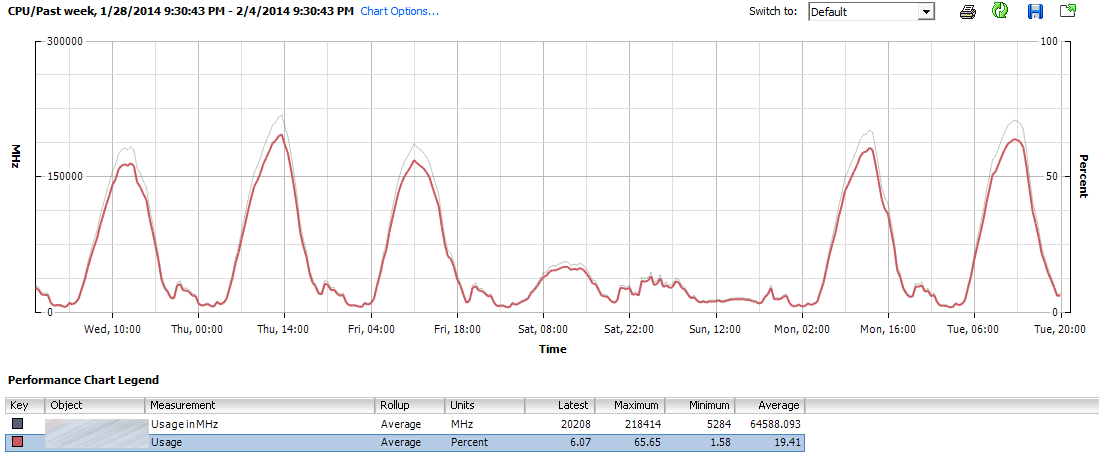The width and height of the screenshot is (1099, 469).
Task: Click the Thu, 14:00 time label
Action: pos(285,329)
